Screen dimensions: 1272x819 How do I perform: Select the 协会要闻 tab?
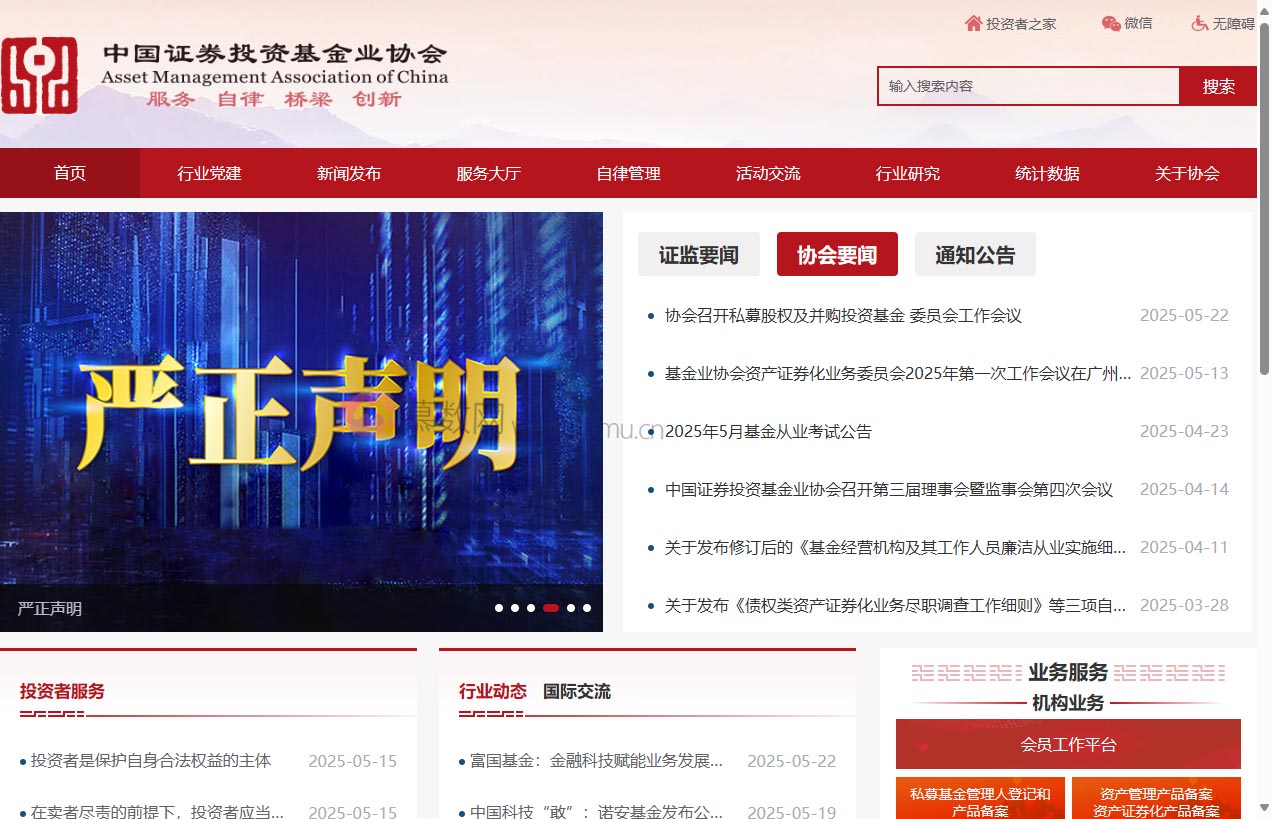[x=837, y=254]
